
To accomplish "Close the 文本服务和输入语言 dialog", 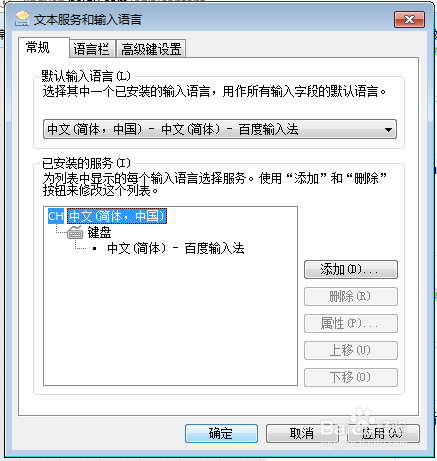I will (x=409, y=20).
